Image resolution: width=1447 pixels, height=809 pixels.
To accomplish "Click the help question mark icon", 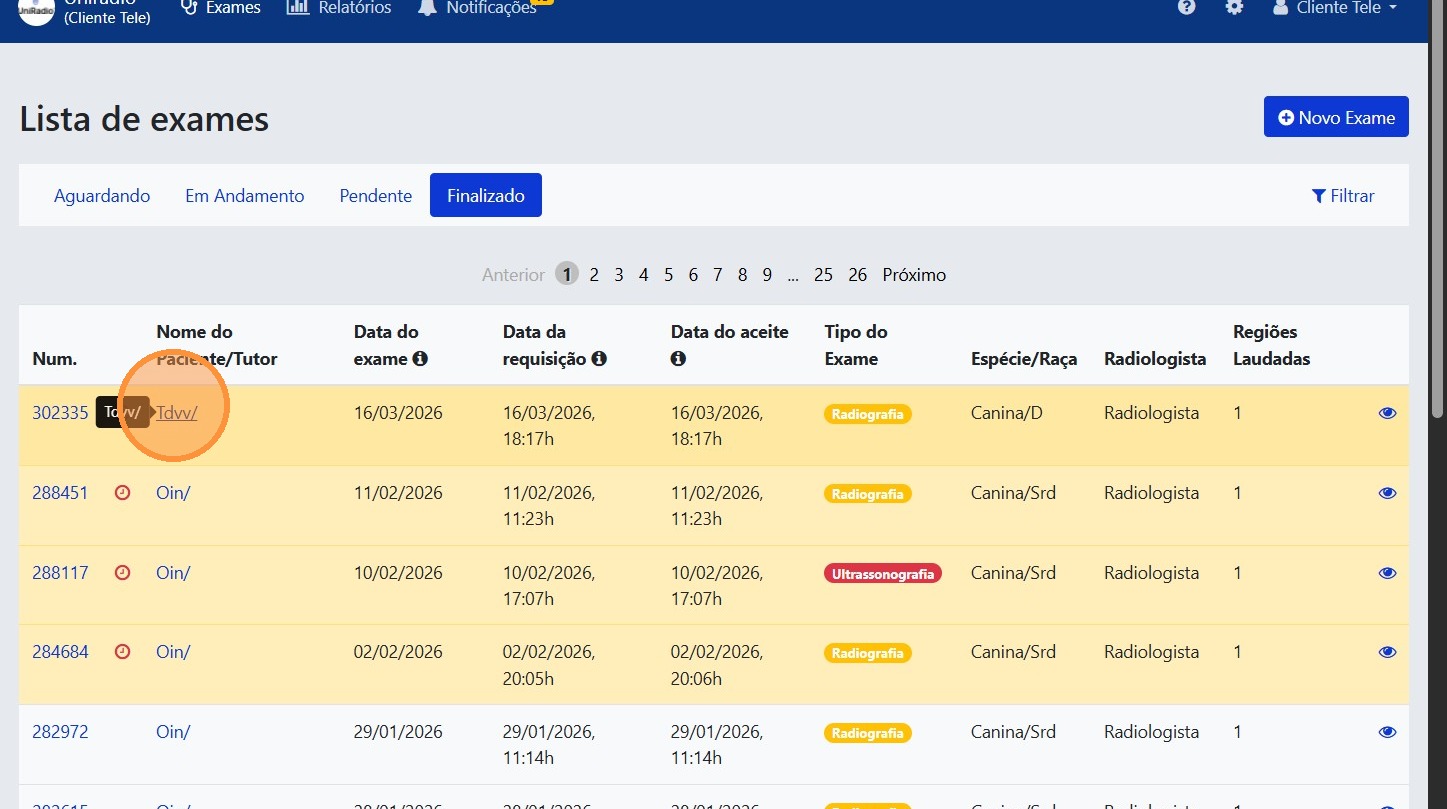I will pos(1186,8).
